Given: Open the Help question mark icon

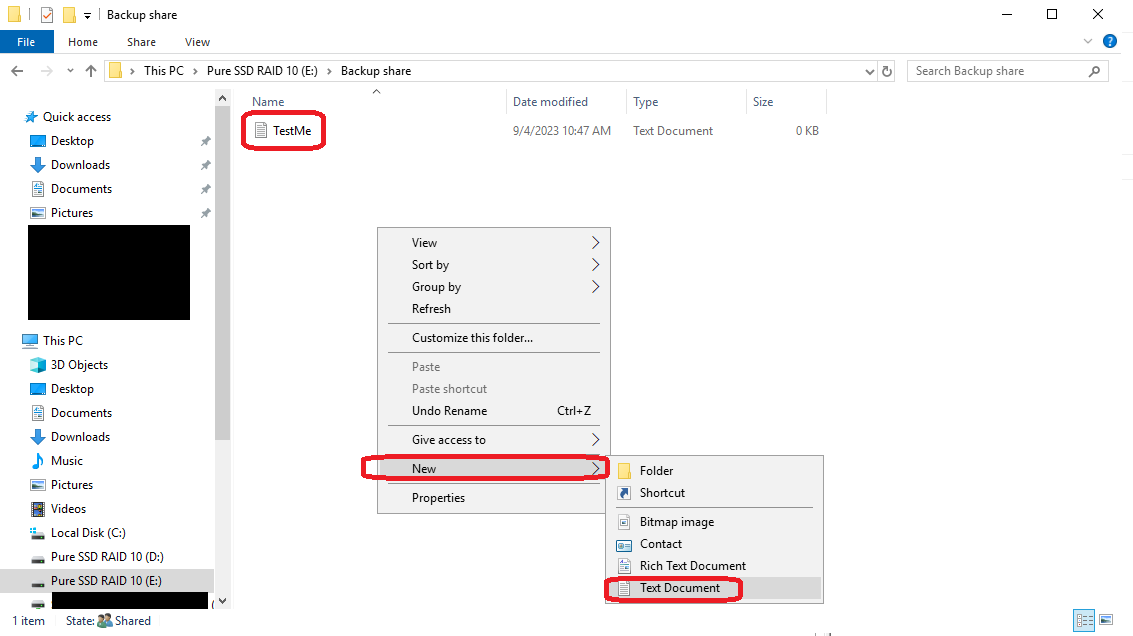Looking at the screenshot, I should click(x=1109, y=42).
